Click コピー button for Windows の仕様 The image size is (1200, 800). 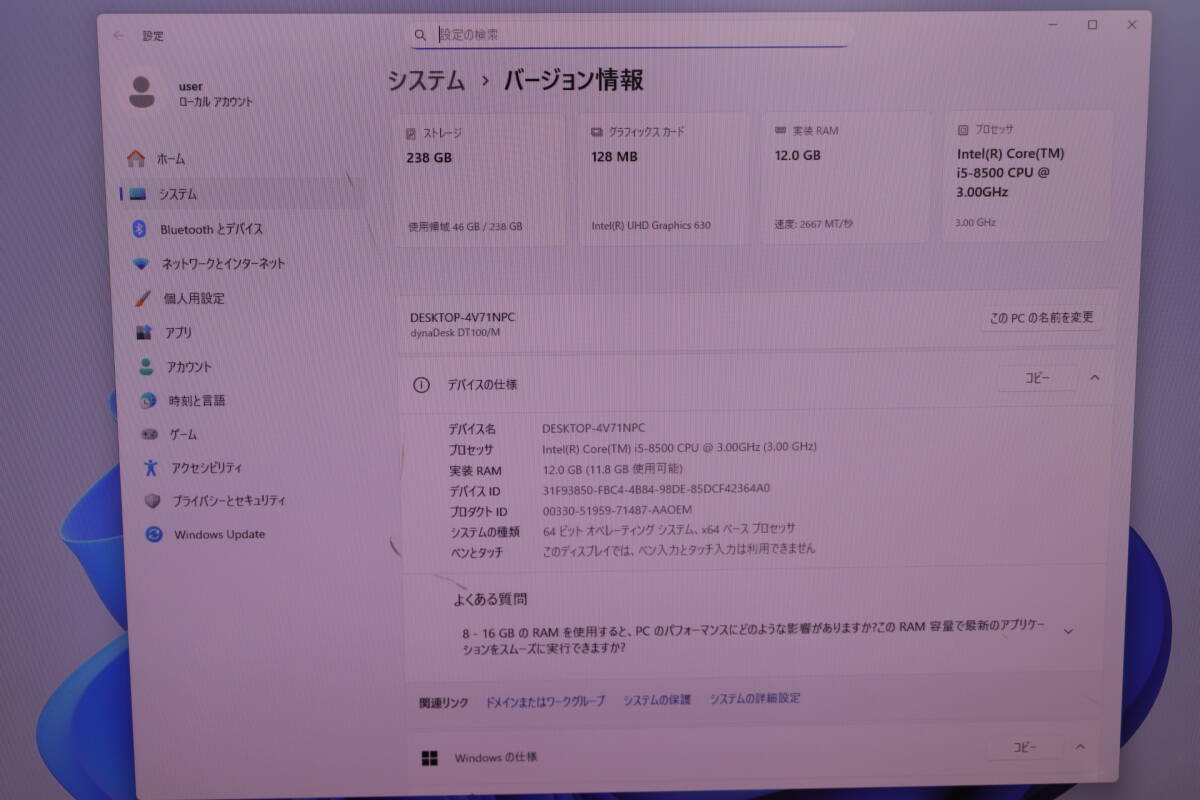pyautogui.click(x=1025, y=747)
